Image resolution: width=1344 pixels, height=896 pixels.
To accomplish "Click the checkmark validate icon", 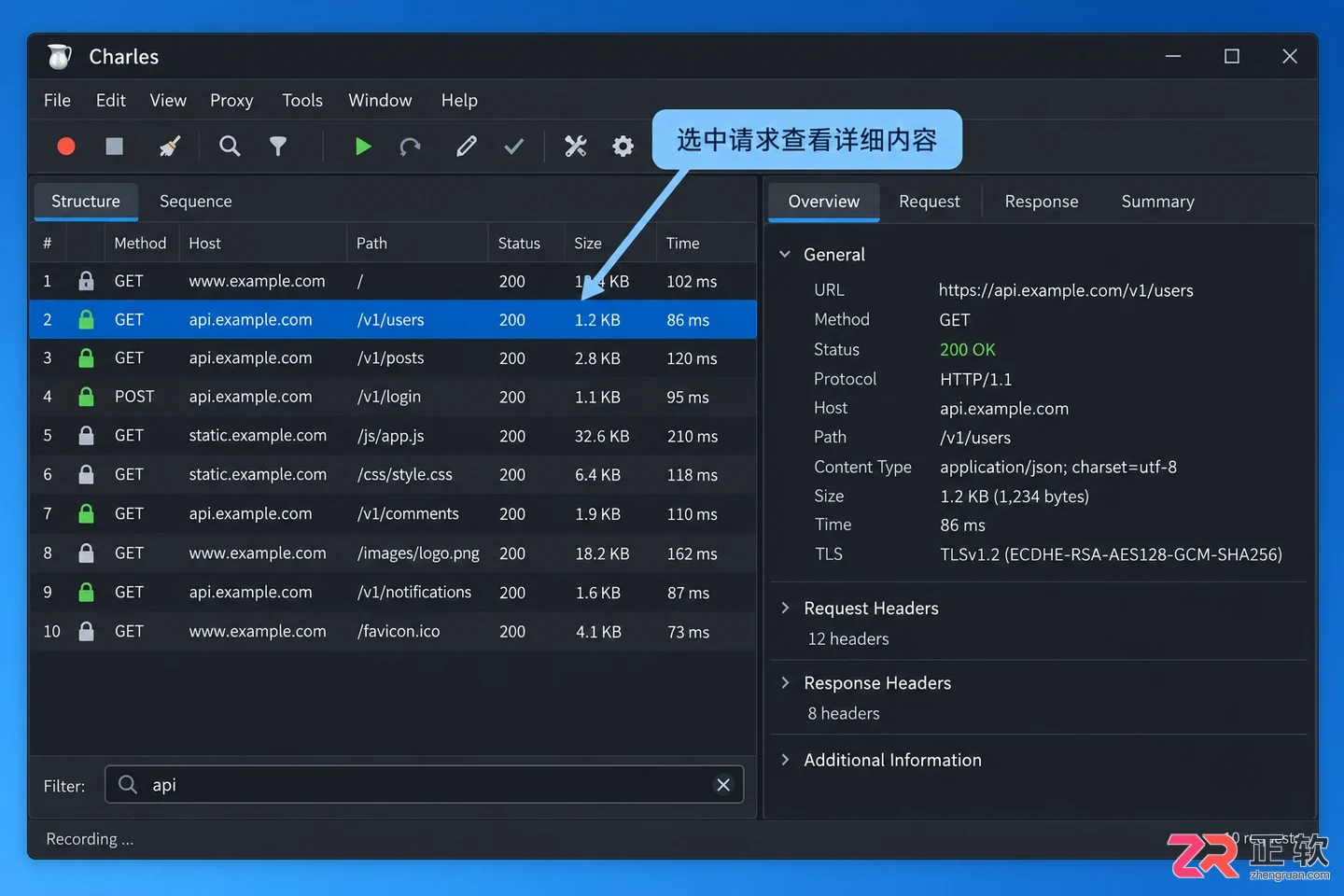I will click(513, 147).
